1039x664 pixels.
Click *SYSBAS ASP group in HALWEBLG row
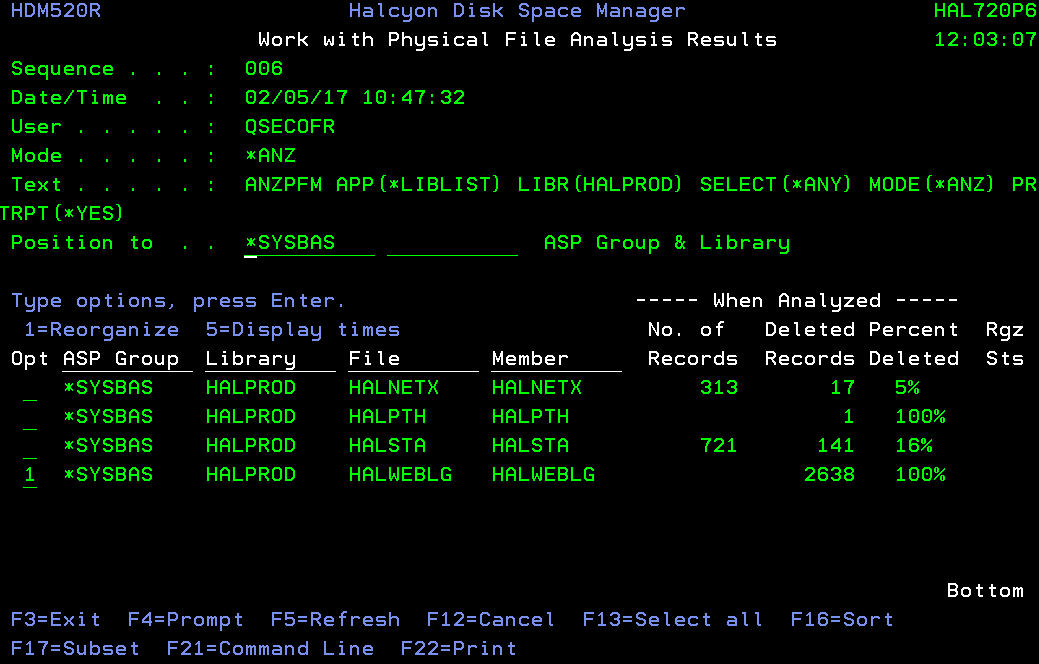tap(108, 474)
